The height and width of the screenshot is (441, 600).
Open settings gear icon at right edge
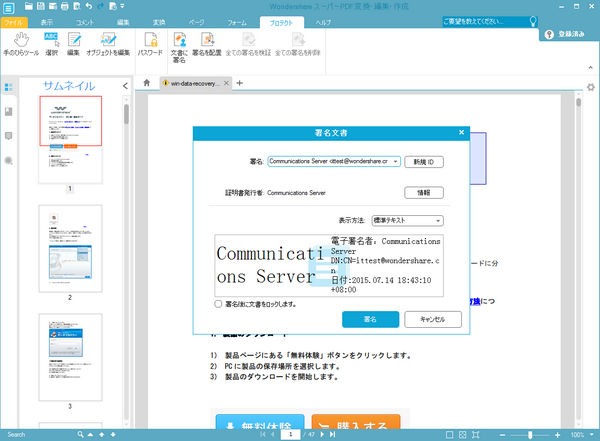pos(591,87)
